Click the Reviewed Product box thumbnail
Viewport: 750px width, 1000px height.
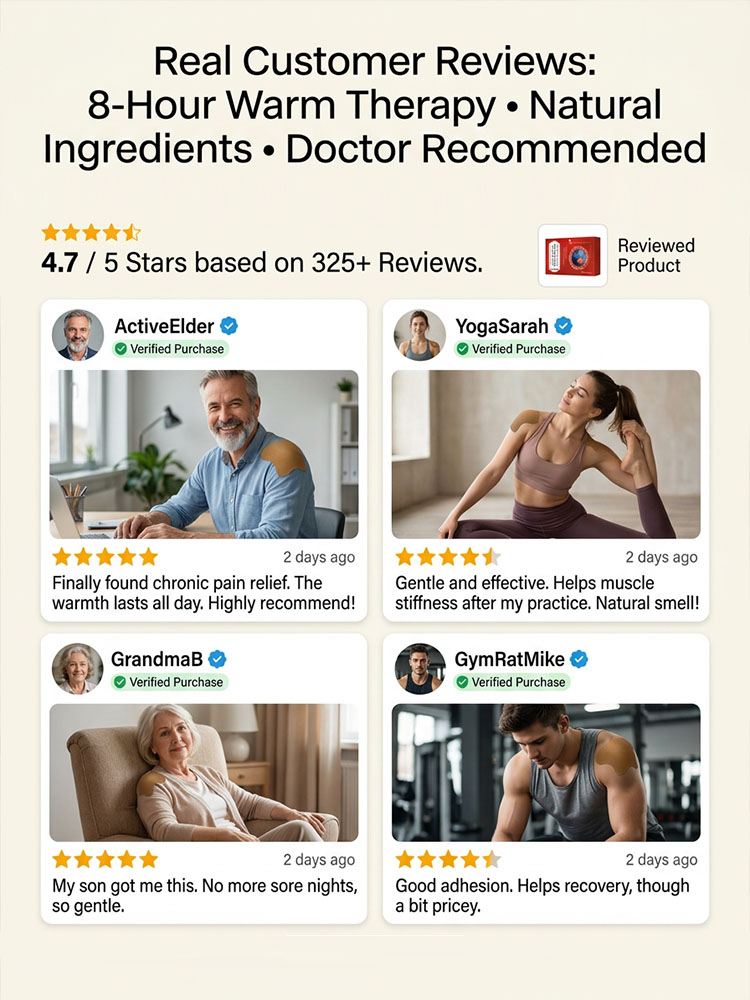click(573, 255)
